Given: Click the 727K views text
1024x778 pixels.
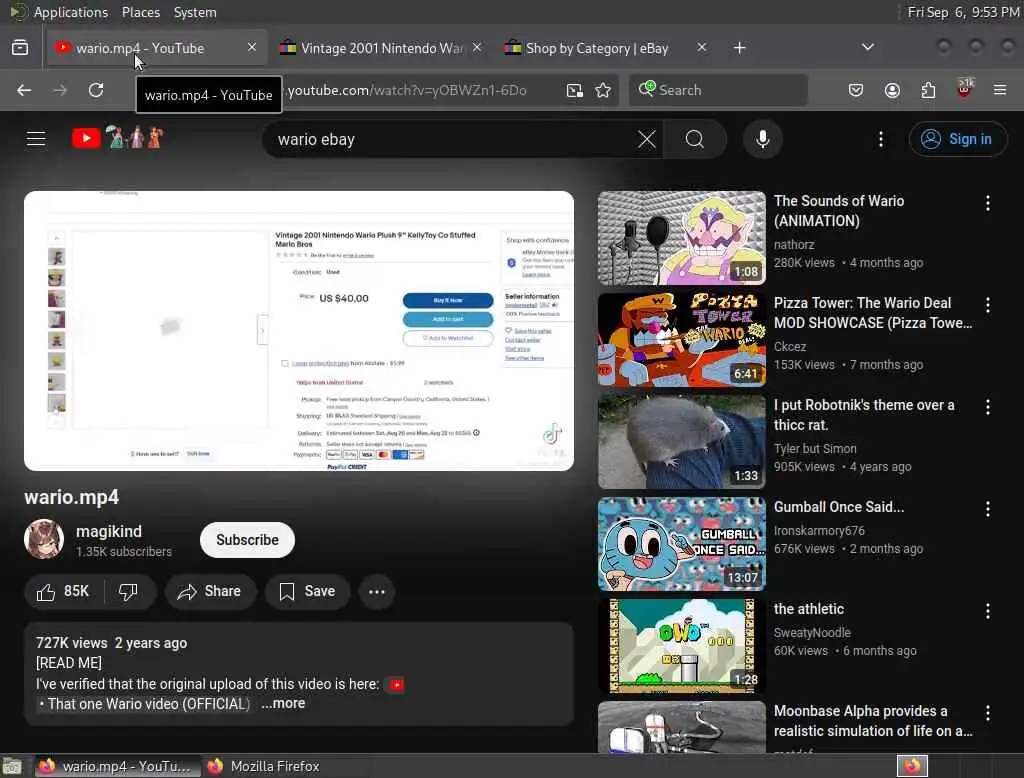Looking at the screenshot, I should pyautogui.click(x=71, y=643).
